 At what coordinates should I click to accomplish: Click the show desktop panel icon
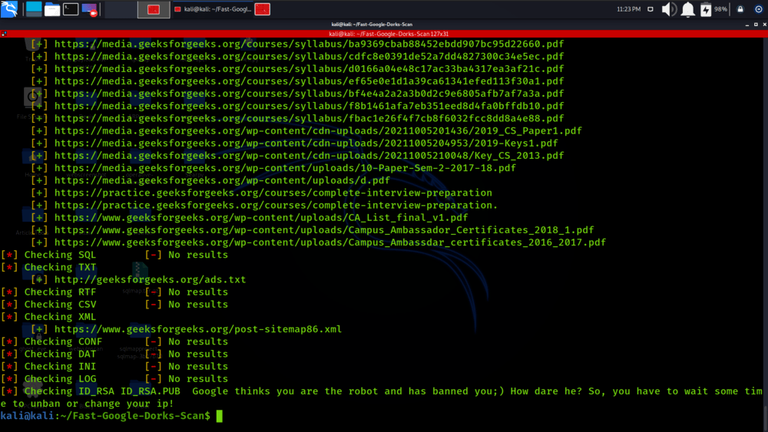(x=34, y=9)
